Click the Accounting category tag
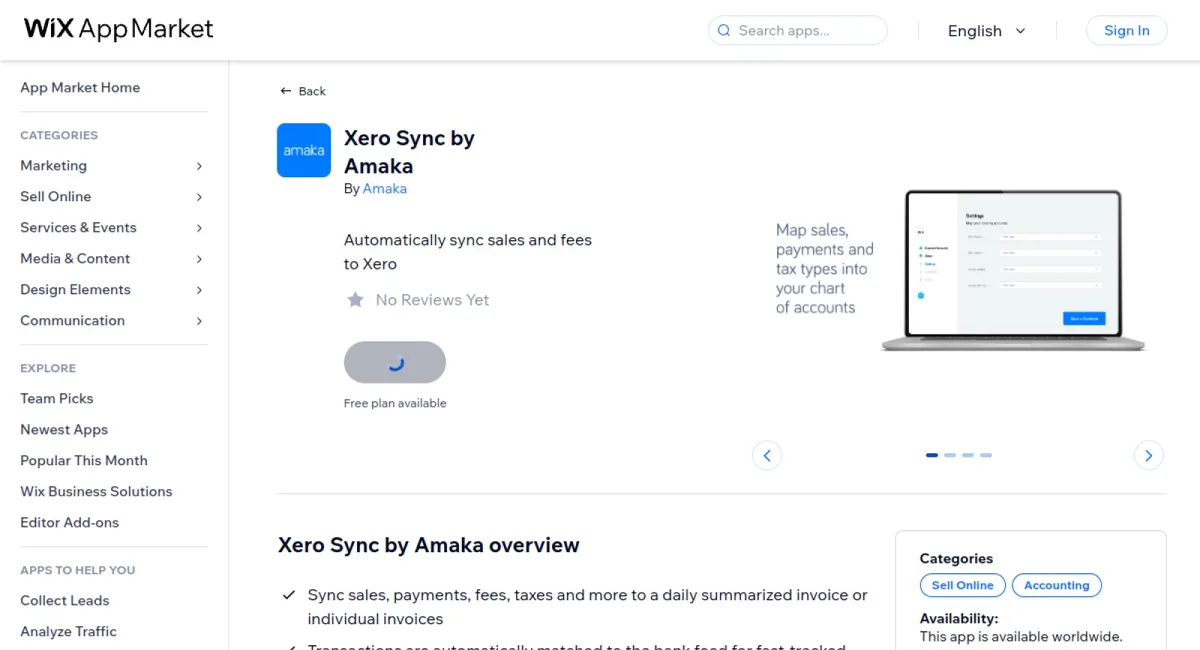The image size is (1200, 650). [1057, 585]
